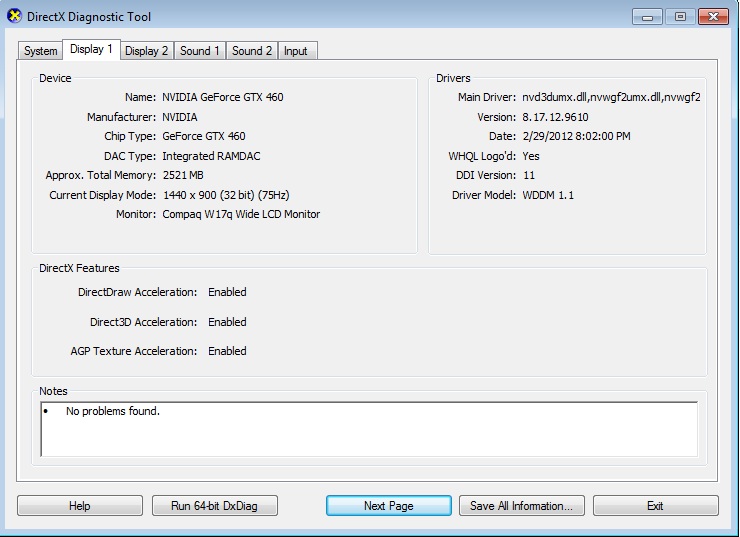740x537 pixels.
Task: Click the DirectDraw Acceleration 'Enabled' value
Action: click(x=227, y=292)
